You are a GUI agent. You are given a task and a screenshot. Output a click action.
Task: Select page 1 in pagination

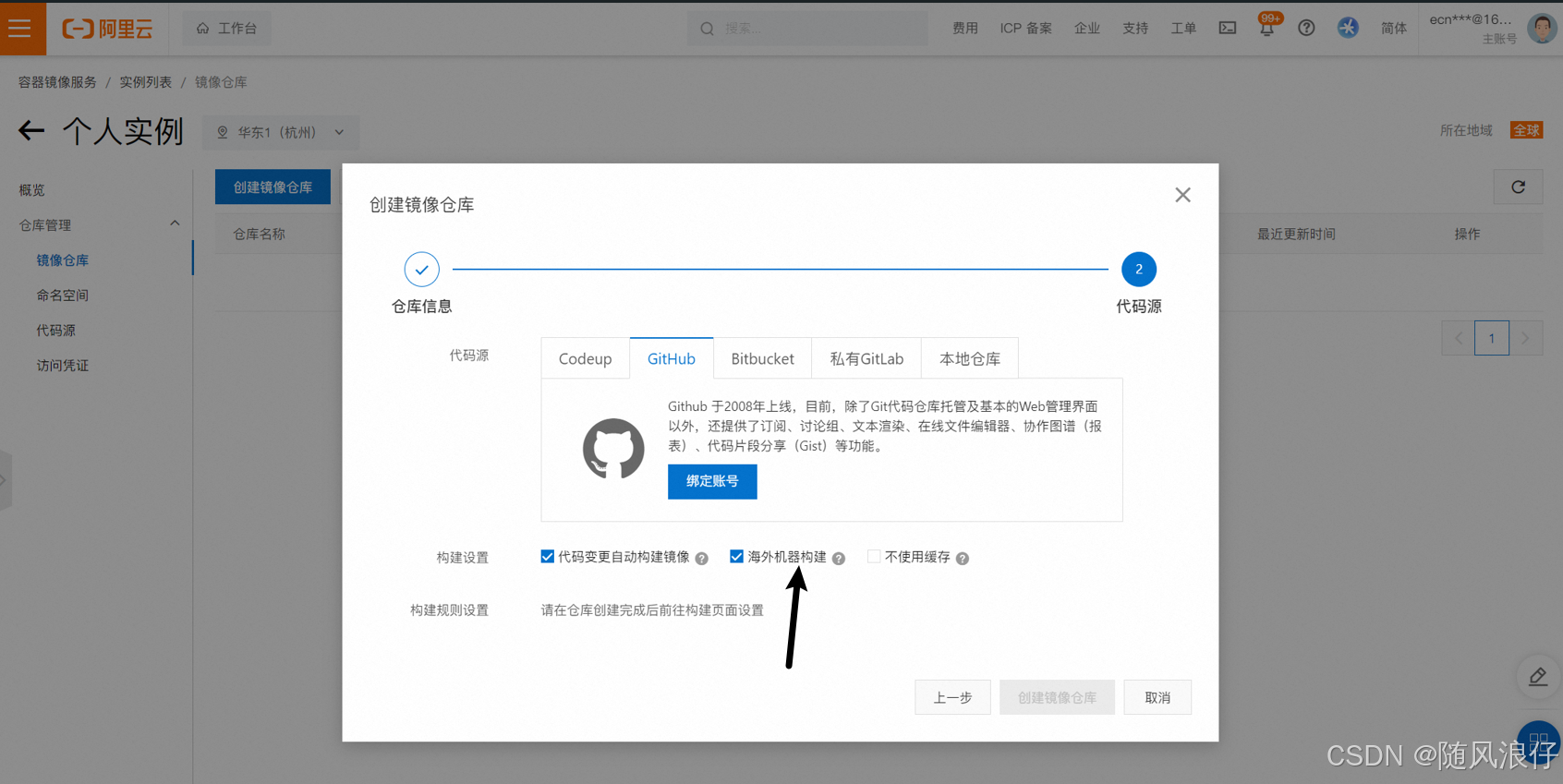tap(1492, 338)
